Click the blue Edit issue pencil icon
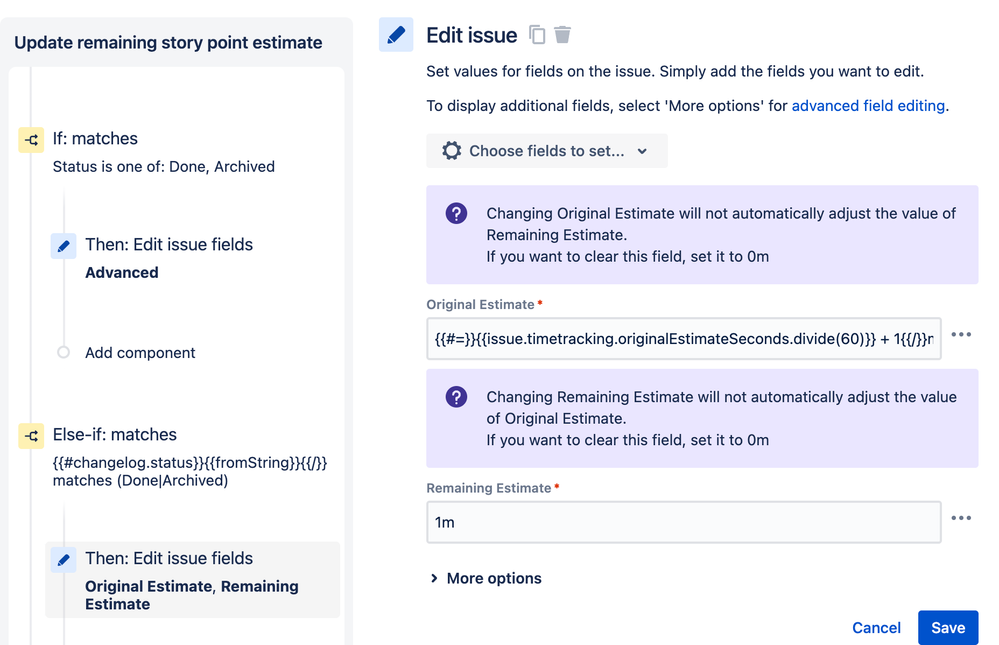999x645 pixels. (396, 35)
